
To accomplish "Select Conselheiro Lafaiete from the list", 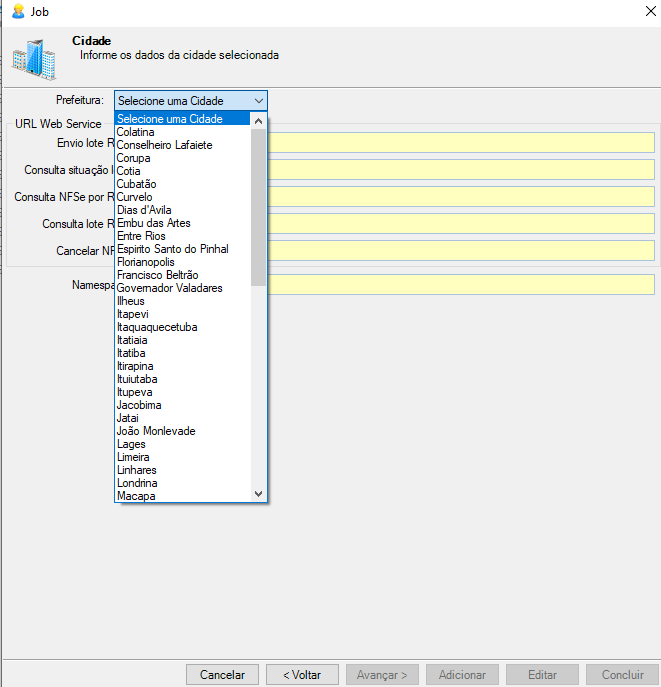I will tap(164, 145).
